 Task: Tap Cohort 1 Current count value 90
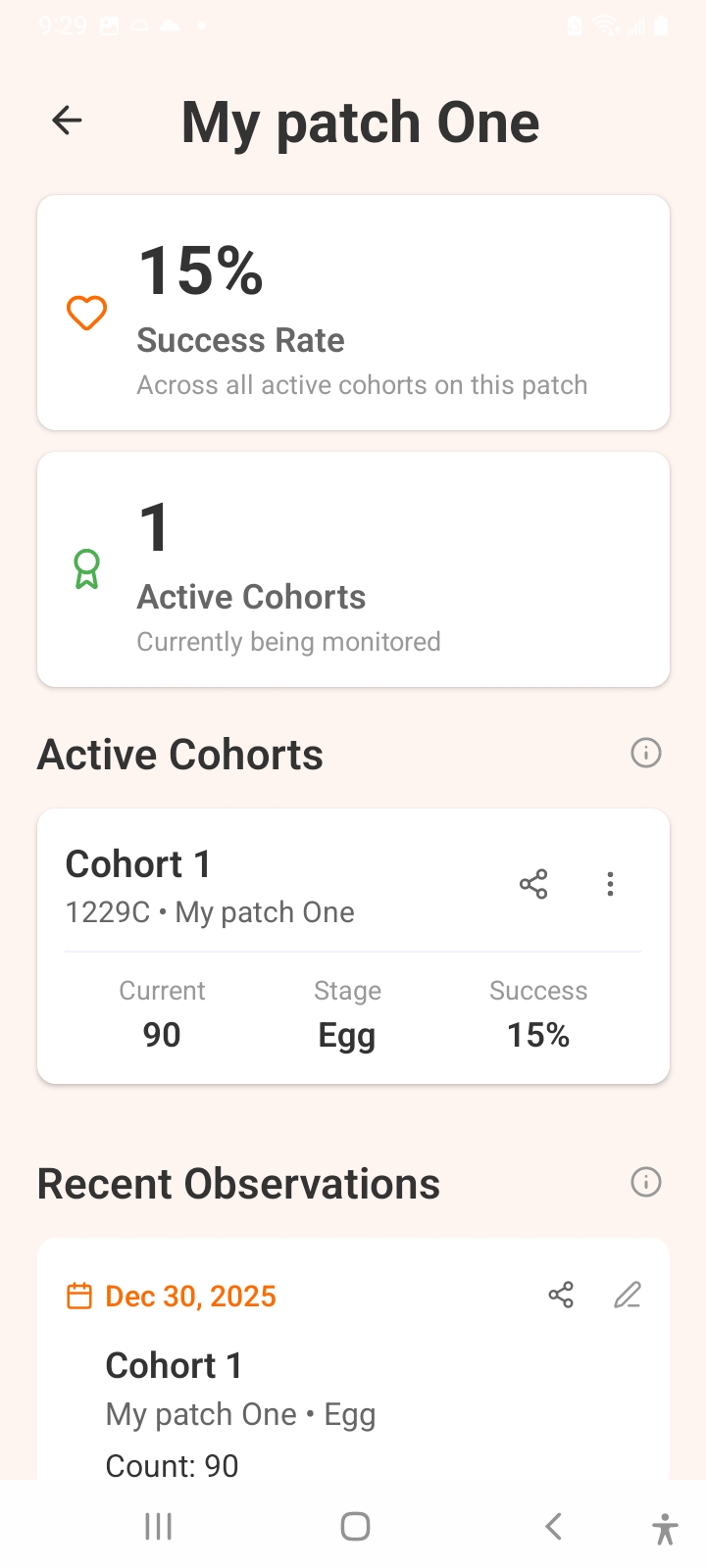pos(162,1035)
